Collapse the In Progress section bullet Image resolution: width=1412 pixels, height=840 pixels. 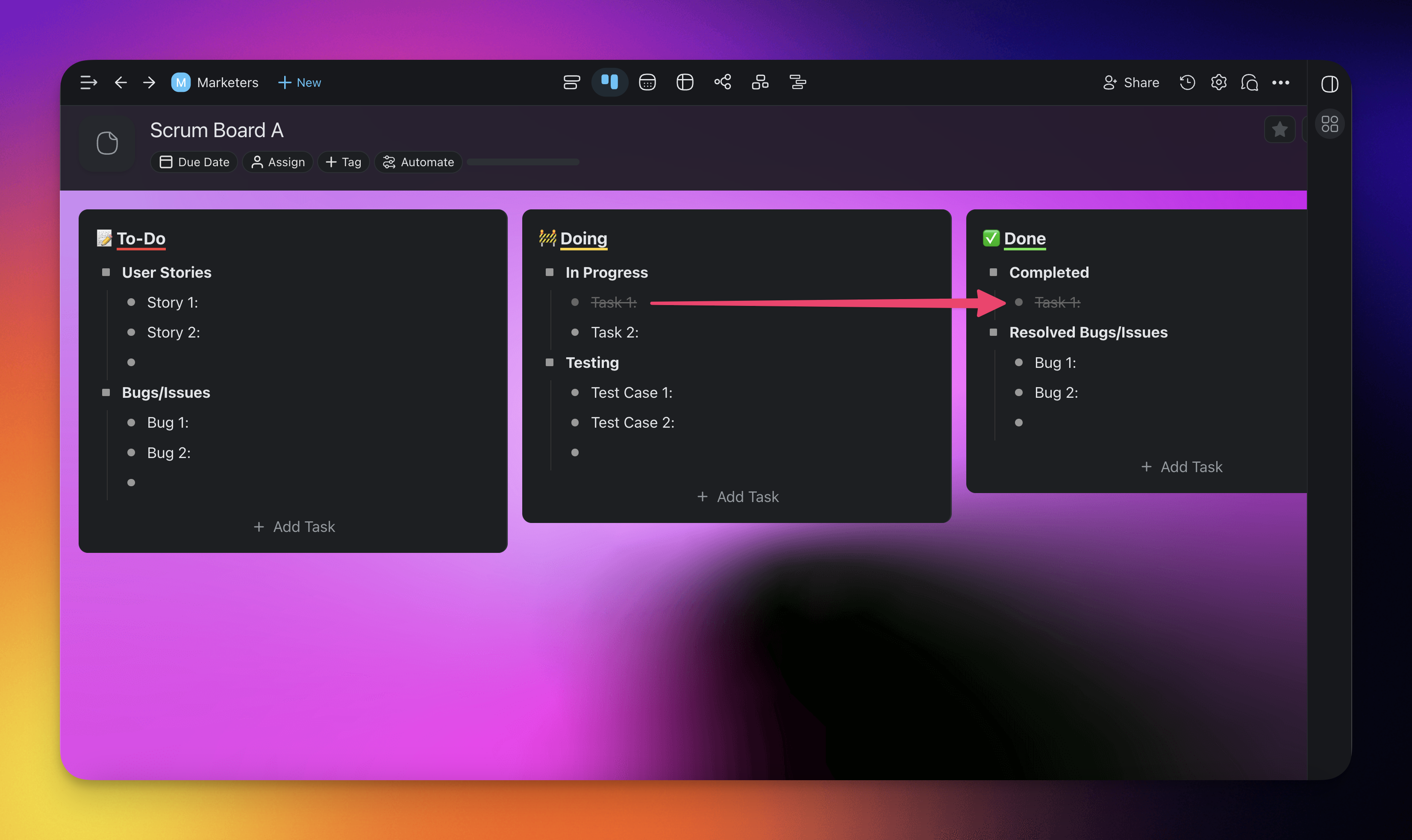point(549,272)
